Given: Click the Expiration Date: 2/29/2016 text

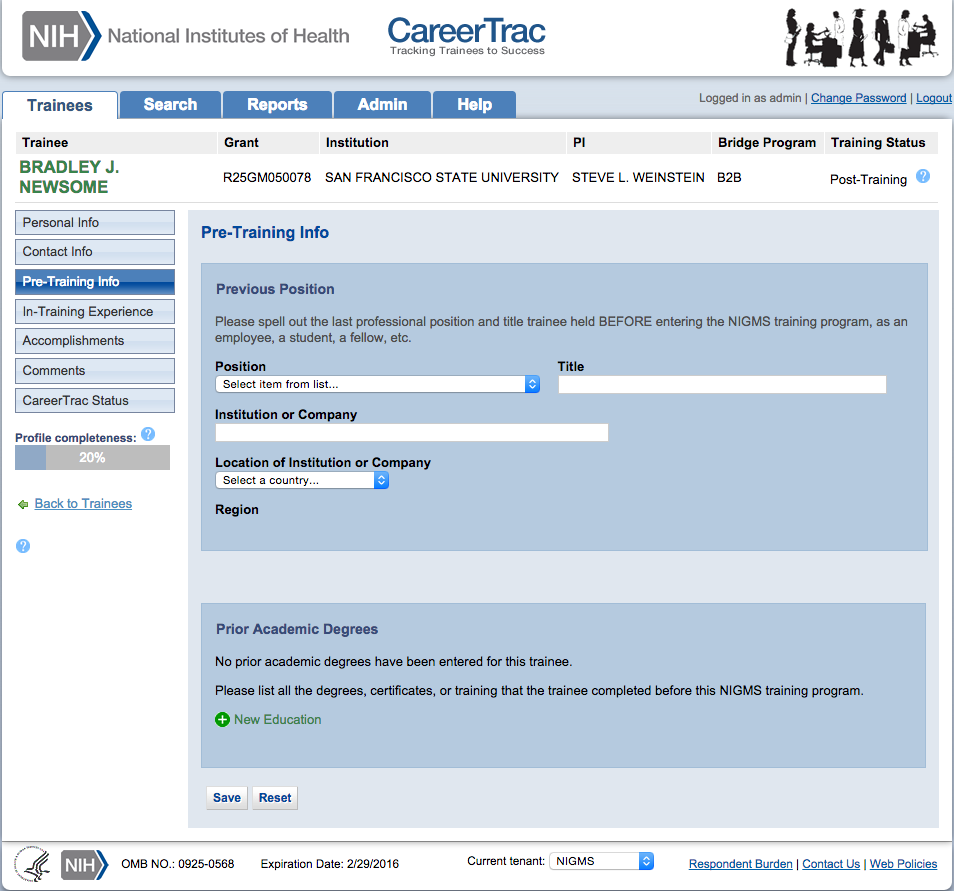Looking at the screenshot, I should pos(330,864).
